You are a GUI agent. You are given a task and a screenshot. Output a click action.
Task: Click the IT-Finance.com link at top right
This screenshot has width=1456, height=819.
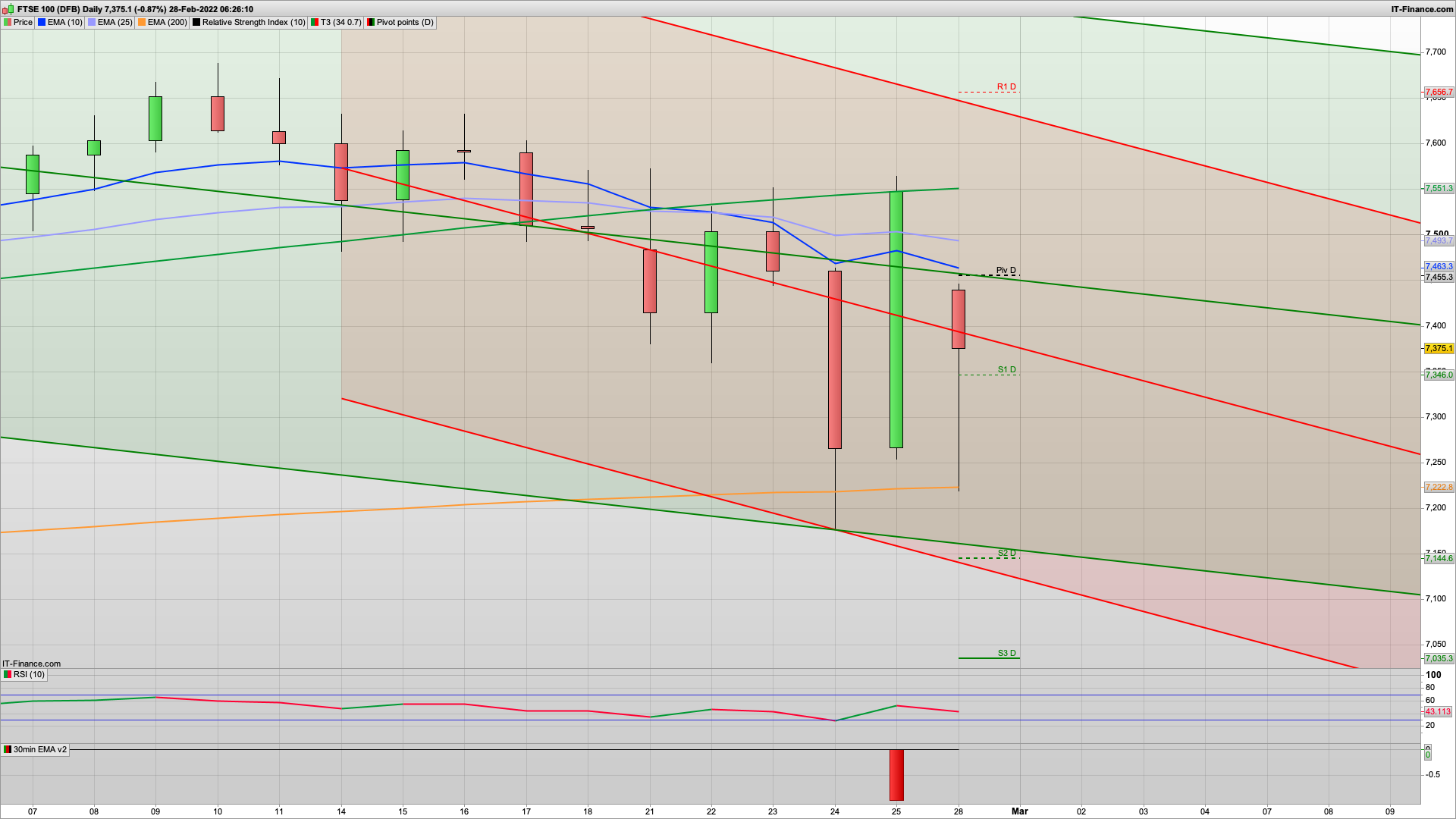pyautogui.click(x=1422, y=9)
